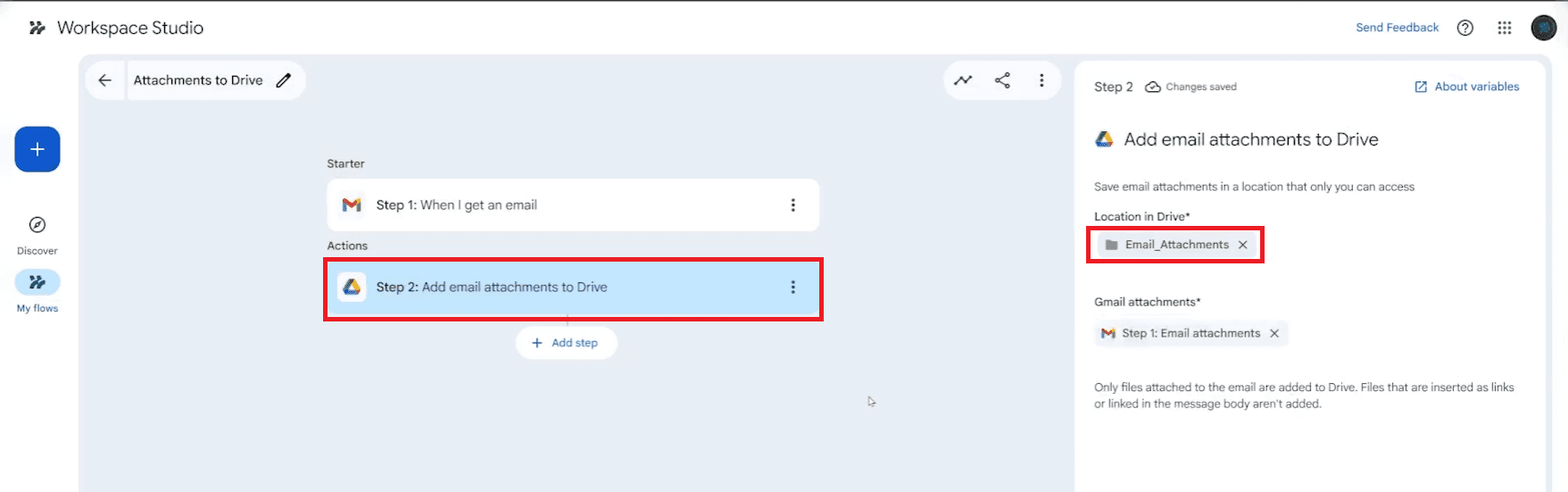Open Step 1 options menu
This screenshot has width=1568, height=492.
pos(792,205)
